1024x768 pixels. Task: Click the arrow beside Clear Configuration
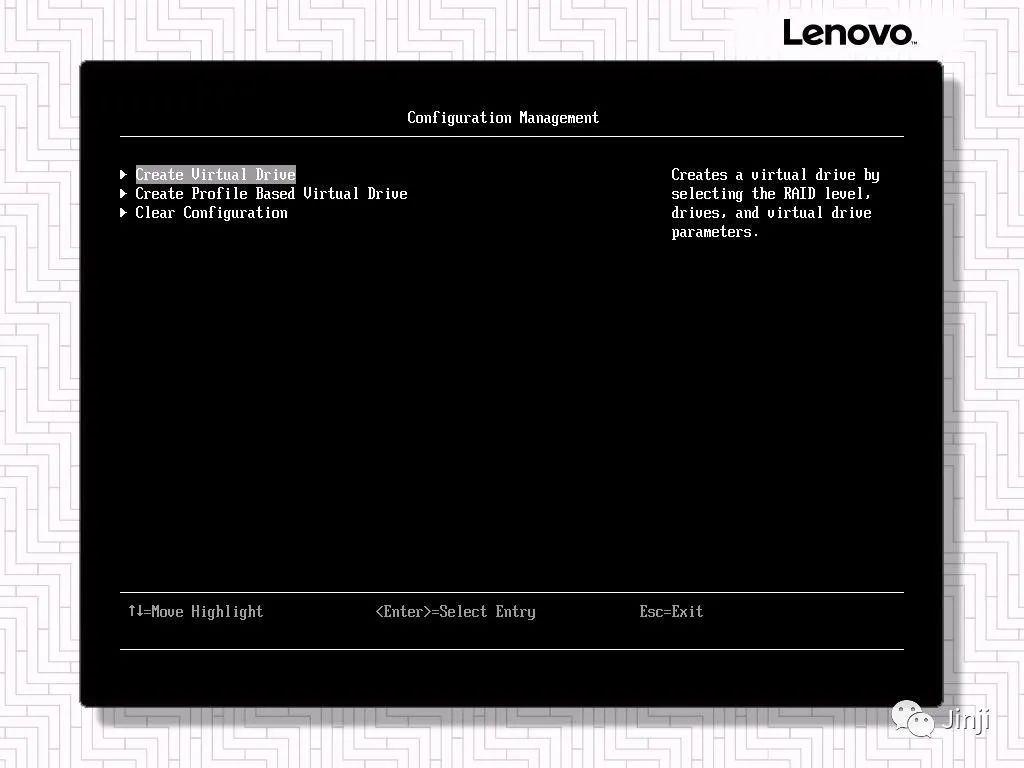click(x=123, y=212)
